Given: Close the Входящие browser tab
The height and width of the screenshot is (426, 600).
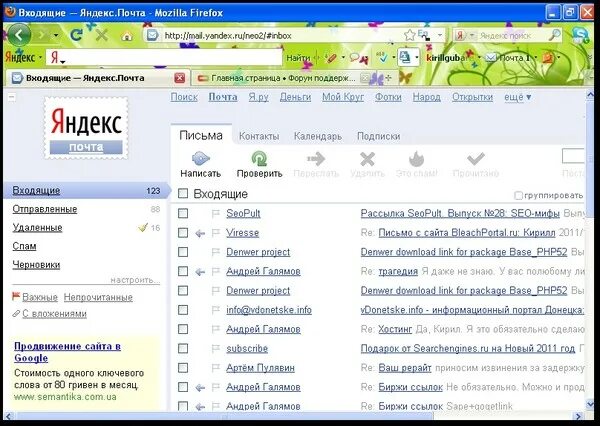Looking at the screenshot, I should point(179,78).
